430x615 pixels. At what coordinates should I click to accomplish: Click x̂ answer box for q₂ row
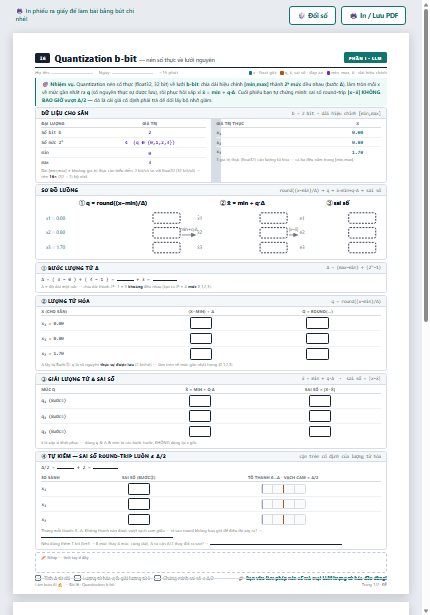click(200, 416)
